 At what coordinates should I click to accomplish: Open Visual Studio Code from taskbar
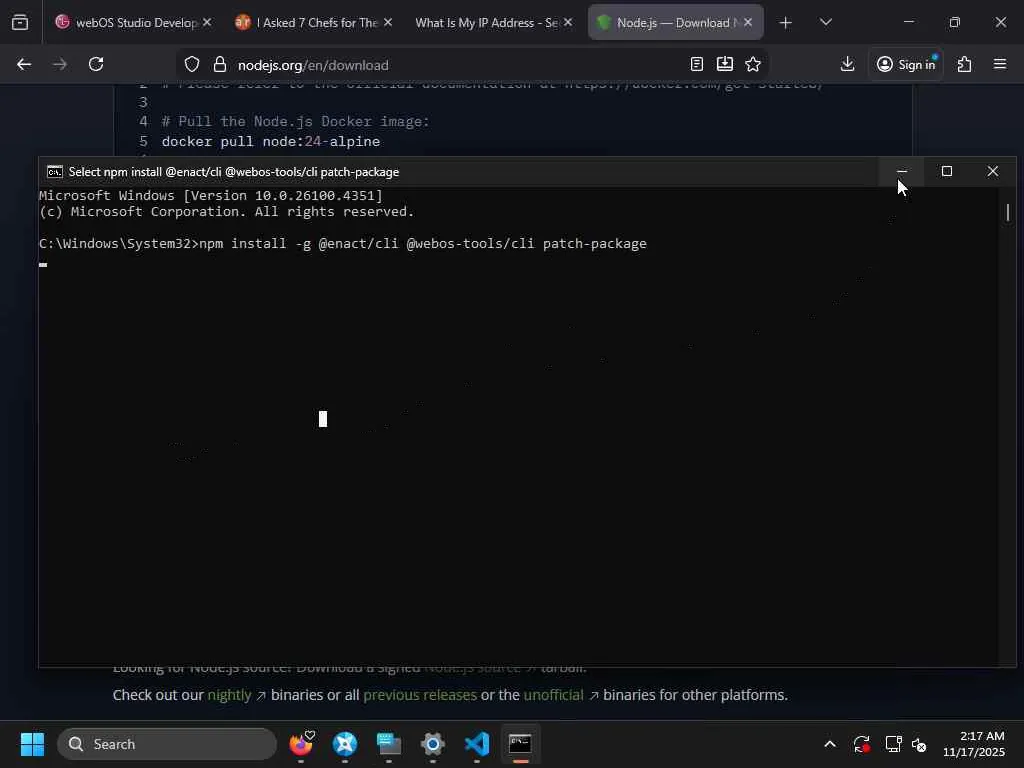(477, 744)
